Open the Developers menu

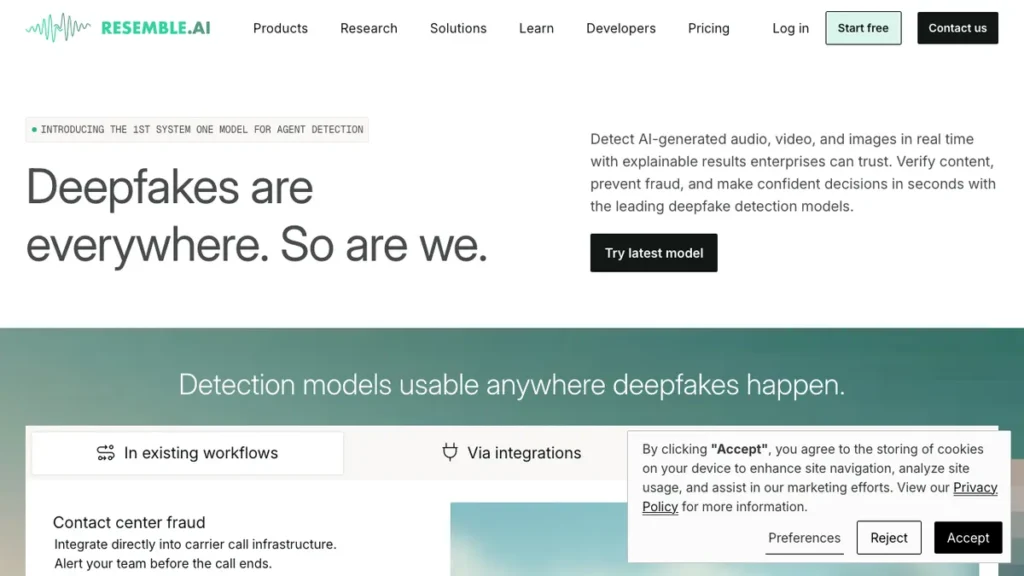click(620, 28)
